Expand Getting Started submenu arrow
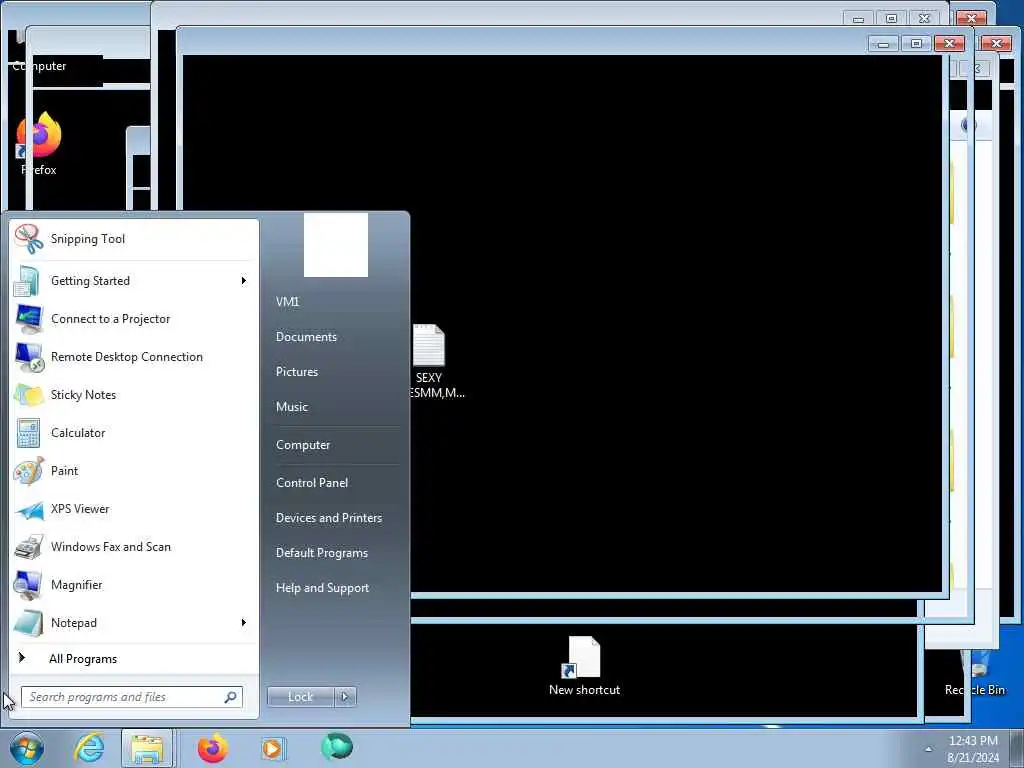The height and width of the screenshot is (768, 1024). pos(244,281)
